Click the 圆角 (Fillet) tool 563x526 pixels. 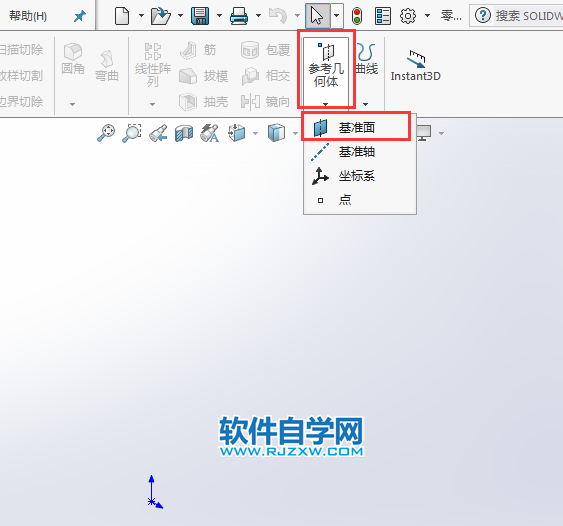tap(73, 59)
